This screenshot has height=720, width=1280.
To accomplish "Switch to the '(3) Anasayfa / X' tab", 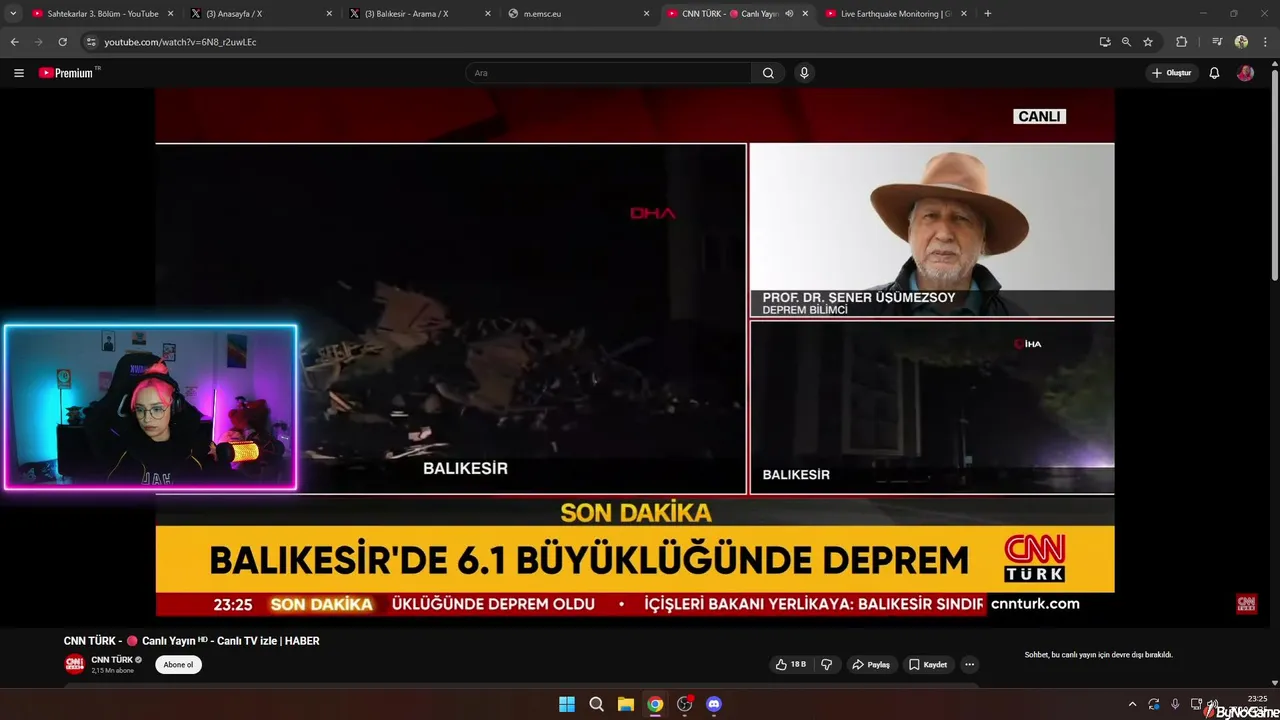I will [262, 14].
